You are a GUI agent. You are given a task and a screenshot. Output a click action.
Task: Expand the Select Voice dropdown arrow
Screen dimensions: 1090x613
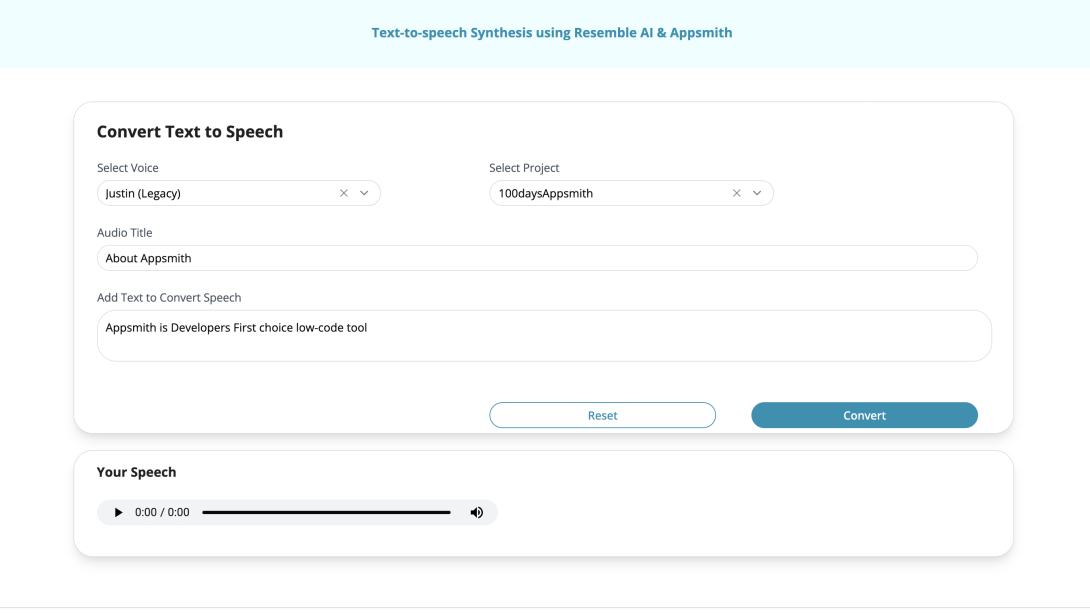[x=364, y=192]
